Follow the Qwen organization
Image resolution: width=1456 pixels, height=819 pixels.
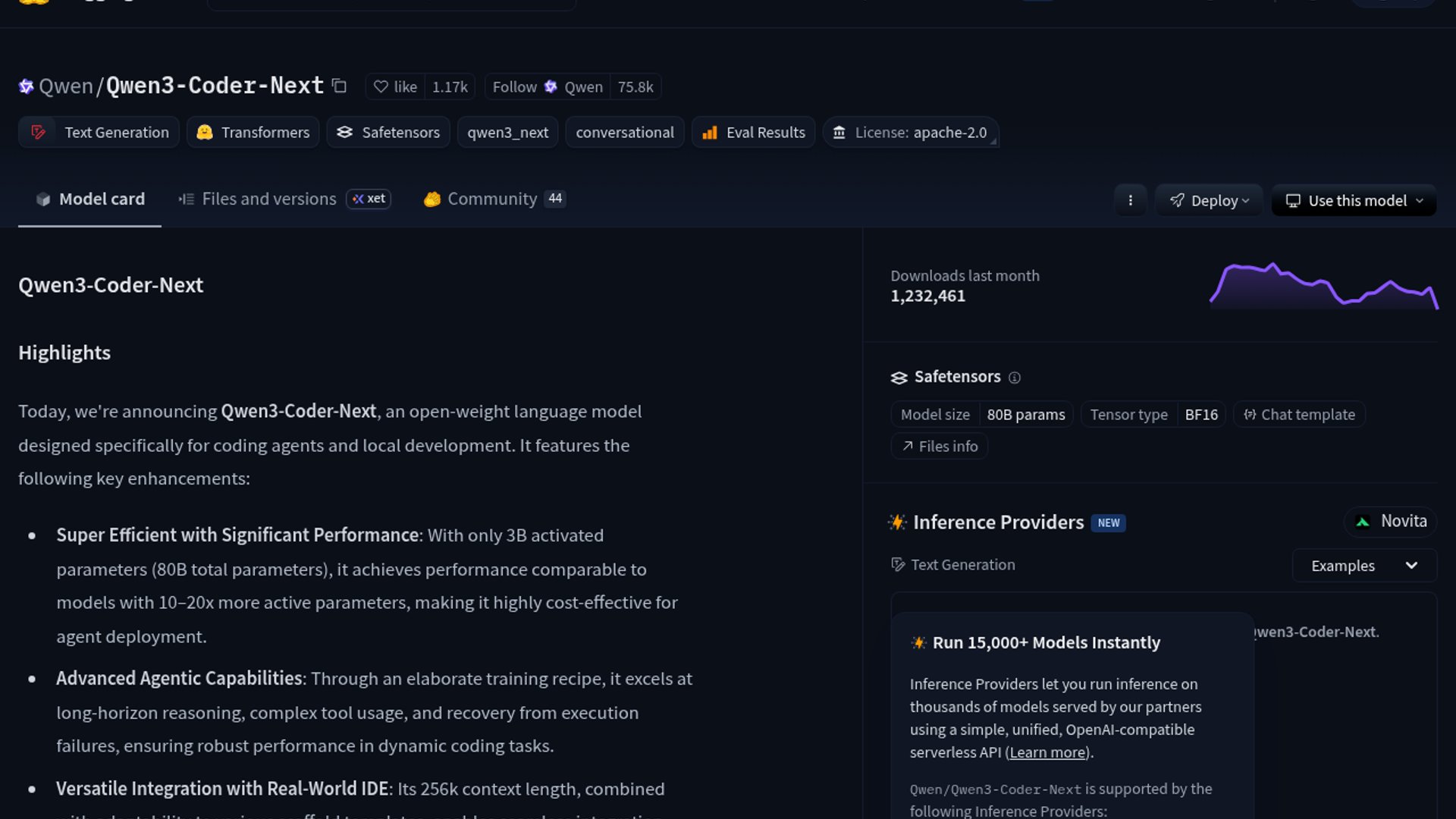pos(514,87)
